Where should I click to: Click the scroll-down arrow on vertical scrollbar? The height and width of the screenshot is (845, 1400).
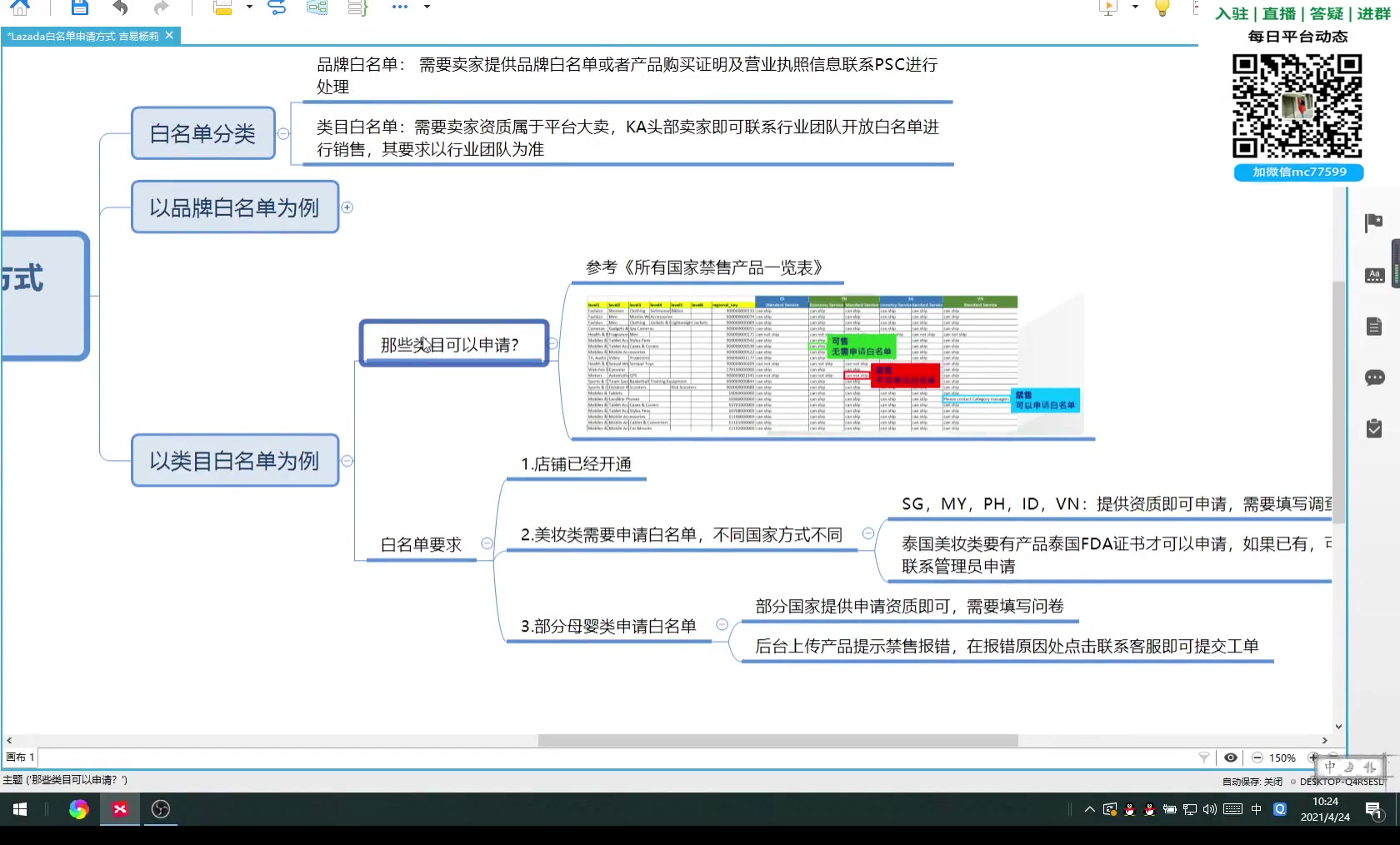click(1338, 727)
